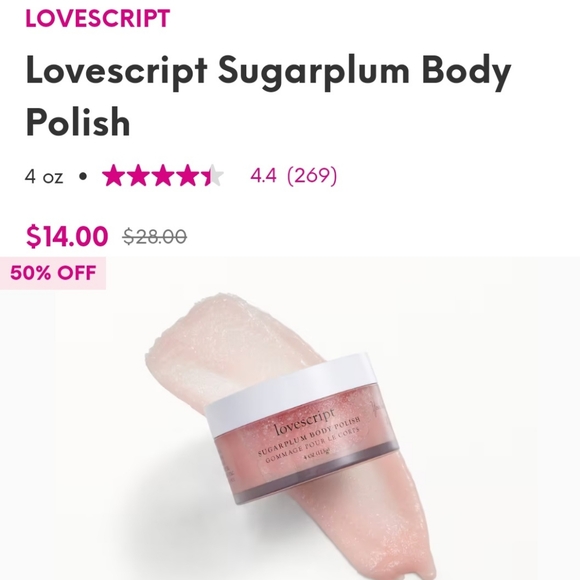Click the lovescript logo on the jar
Viewport: 580px width, 580px height.
(x=305, y=422)
